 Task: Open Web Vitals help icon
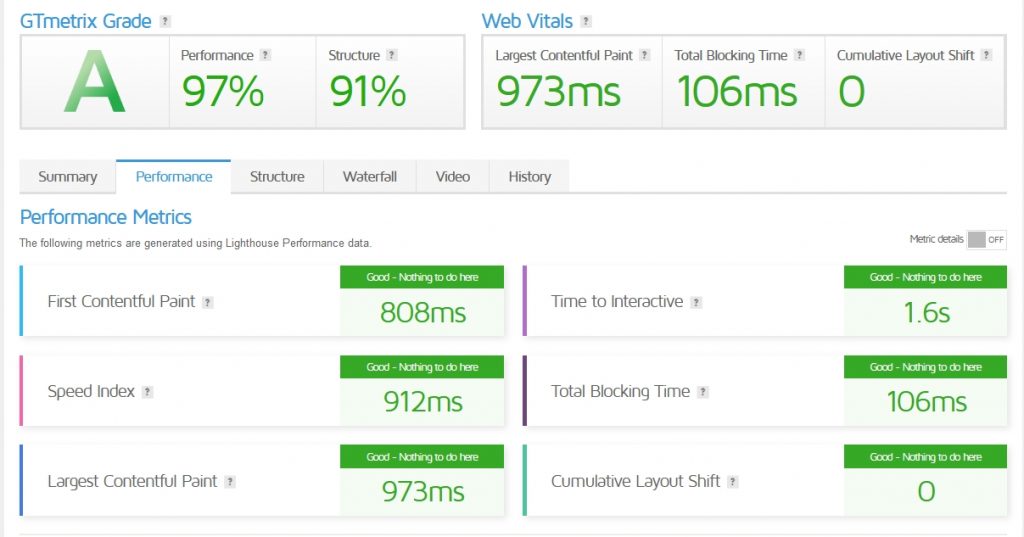click(586, 22)
